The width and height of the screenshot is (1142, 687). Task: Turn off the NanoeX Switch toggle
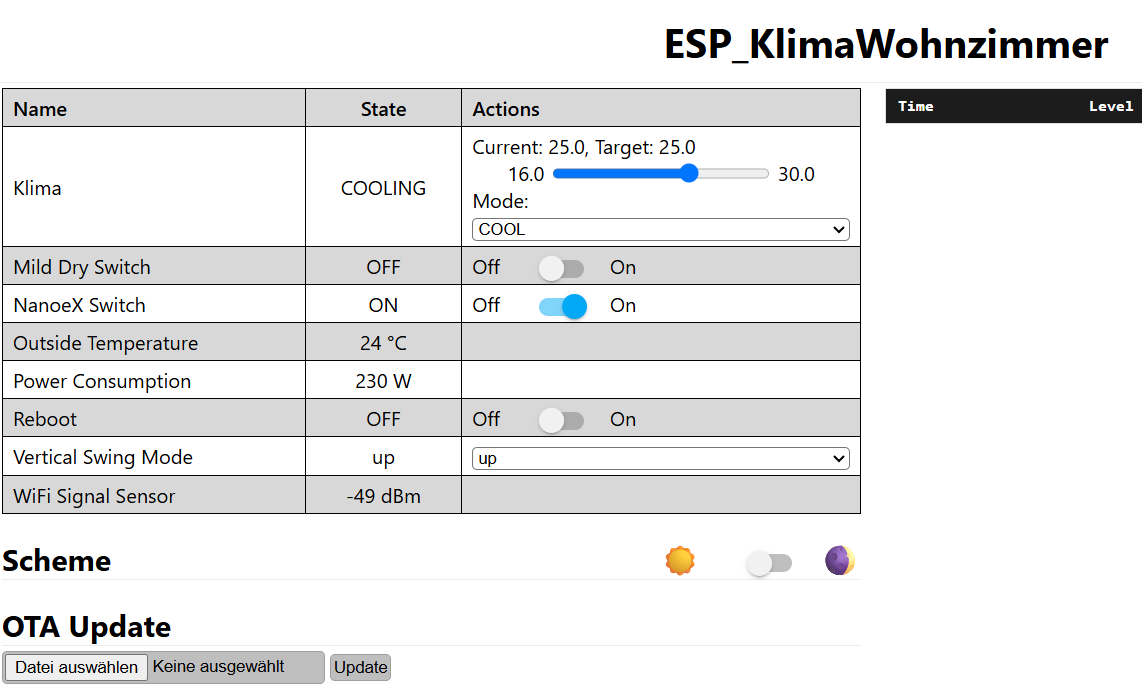(562, 306)
